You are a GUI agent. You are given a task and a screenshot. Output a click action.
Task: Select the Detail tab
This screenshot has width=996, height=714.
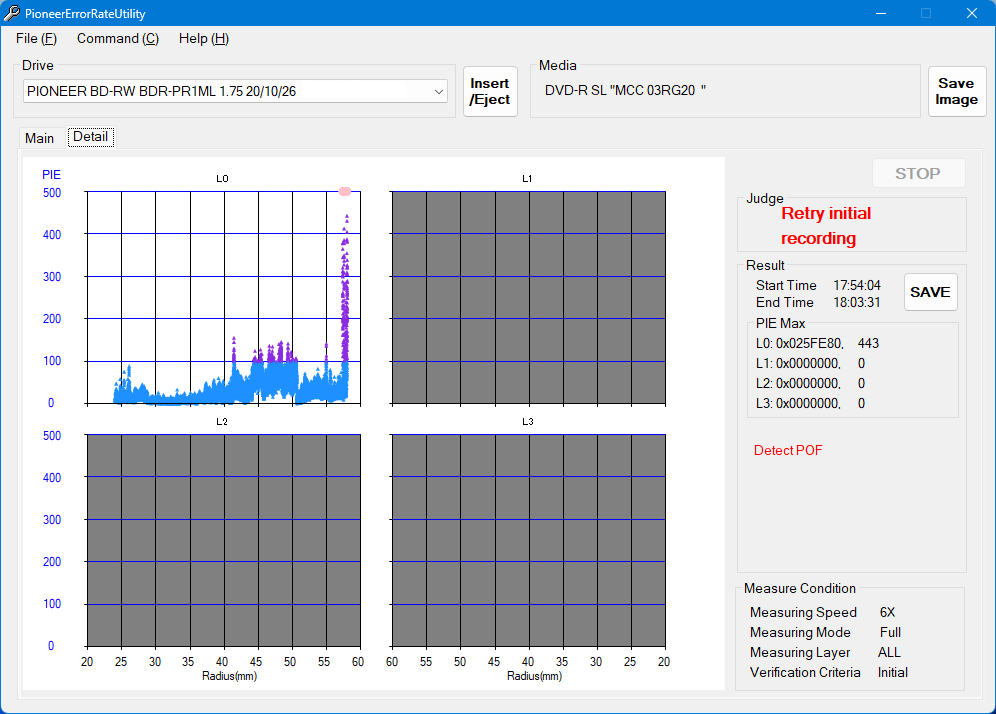click(x=91, y=137)
